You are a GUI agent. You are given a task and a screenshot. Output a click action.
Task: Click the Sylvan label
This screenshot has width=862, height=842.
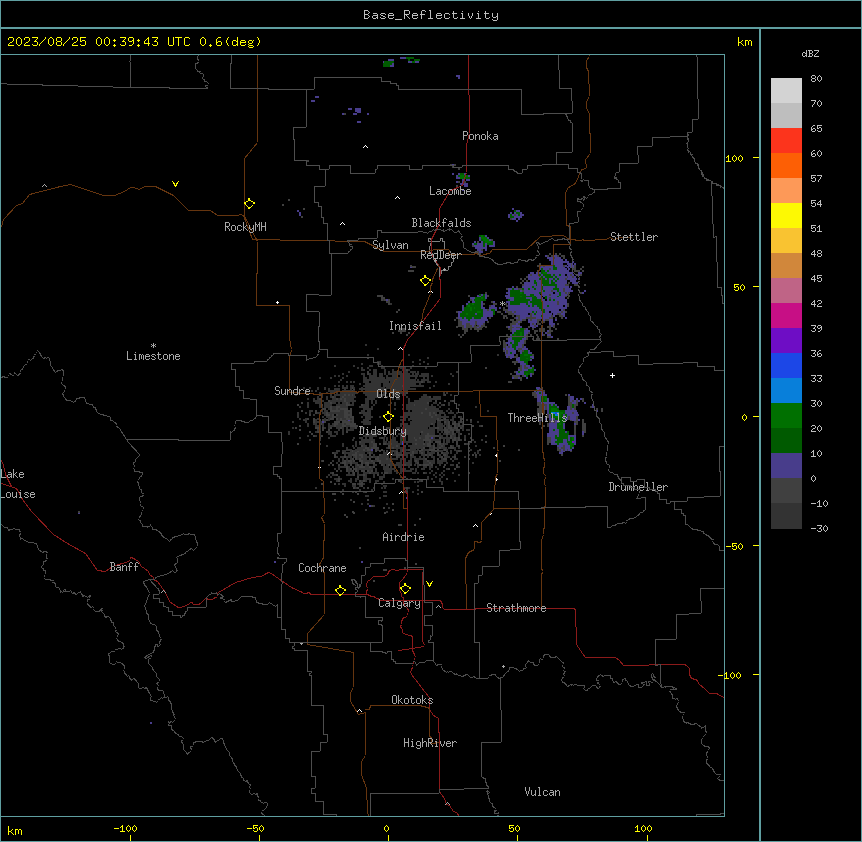coord(390,245)
